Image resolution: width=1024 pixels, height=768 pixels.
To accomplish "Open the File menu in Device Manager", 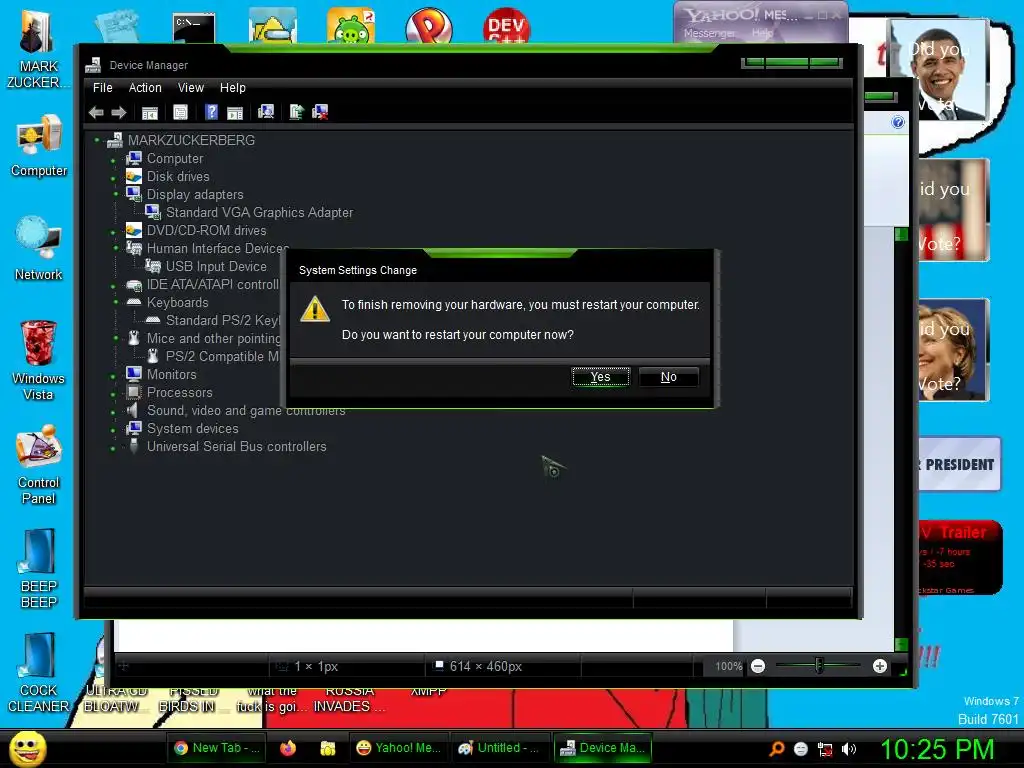I will [x=103, y=88].
